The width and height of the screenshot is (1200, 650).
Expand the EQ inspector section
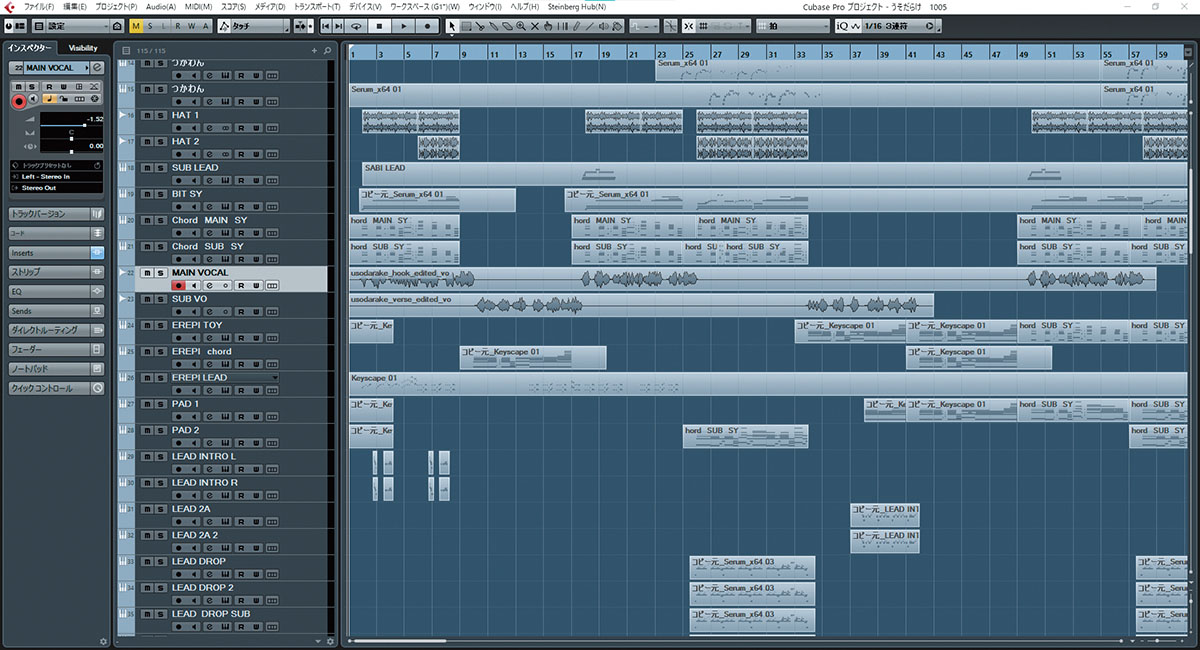pos(56,291)
